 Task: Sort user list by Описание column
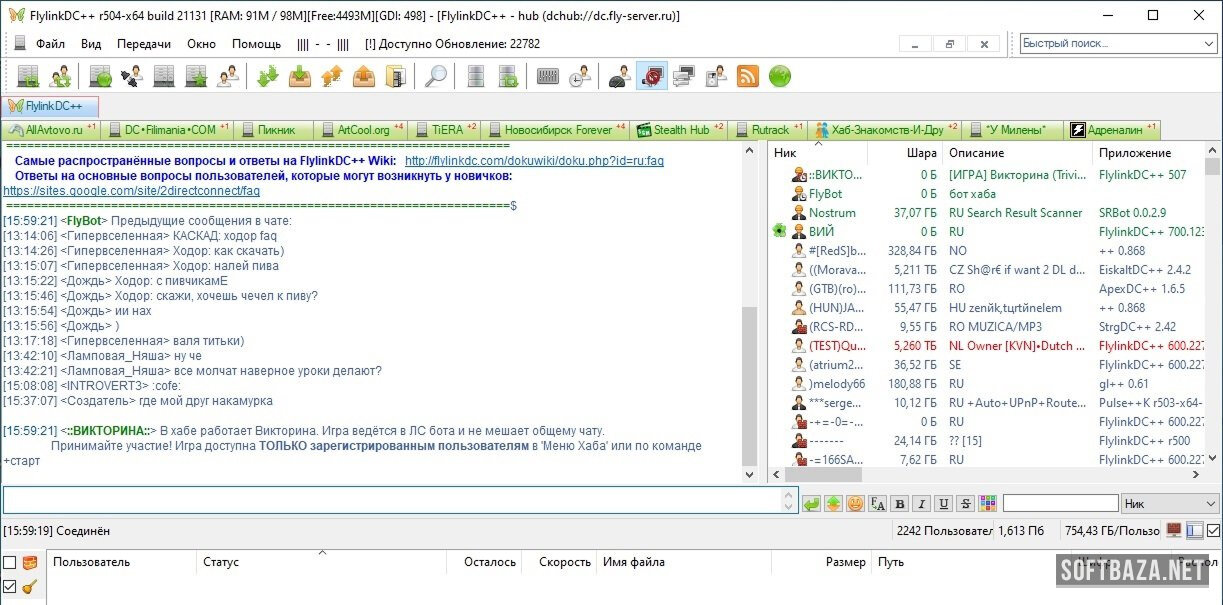pos(1017,153)
